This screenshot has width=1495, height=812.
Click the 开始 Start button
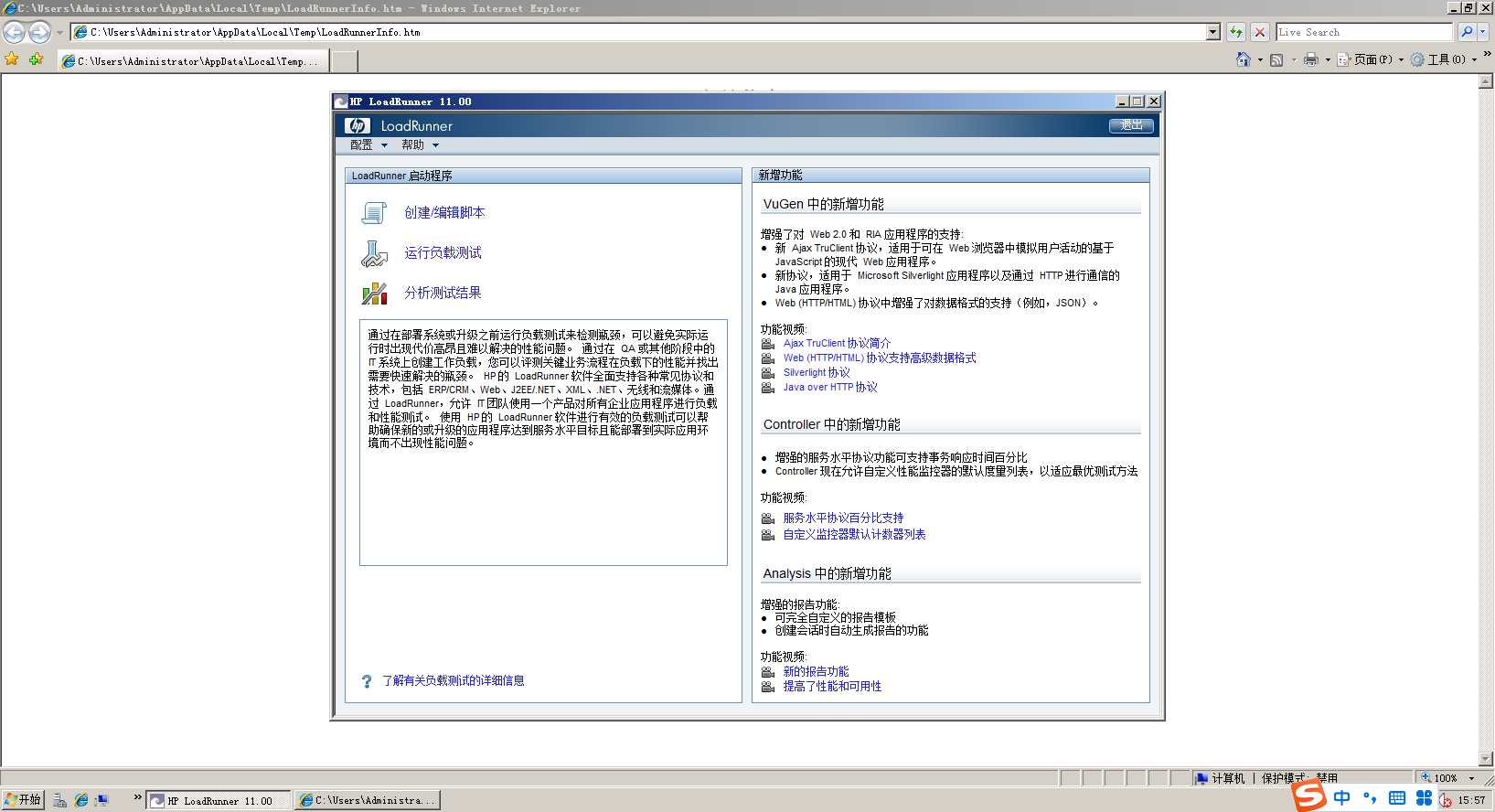coord(23,800)
